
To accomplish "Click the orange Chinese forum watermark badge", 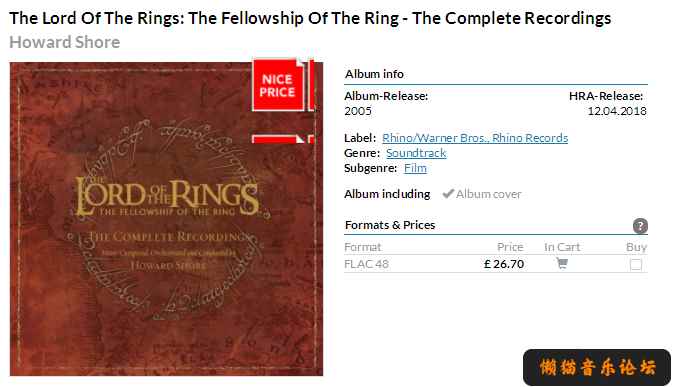I will click(x=597, y=367).
